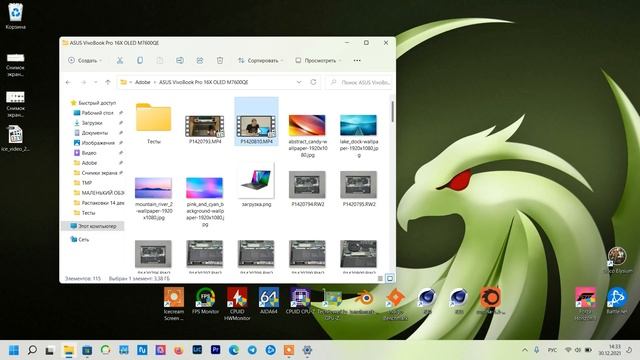Copy the selected file via toolbar icon
The image size is (640, 360).
tap(140, 60)
